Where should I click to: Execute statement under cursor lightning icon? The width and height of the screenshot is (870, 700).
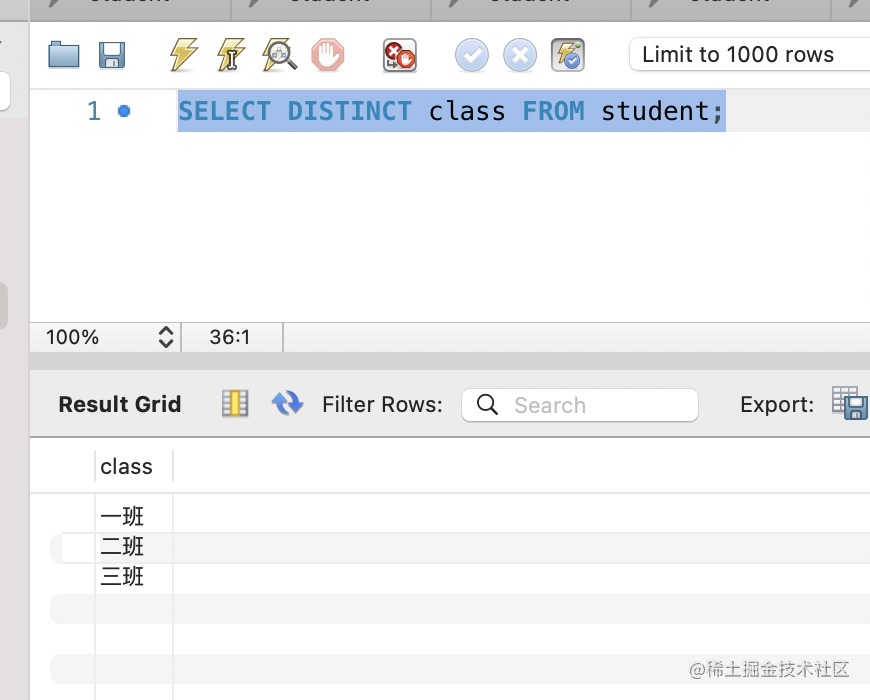coord(231,54)
